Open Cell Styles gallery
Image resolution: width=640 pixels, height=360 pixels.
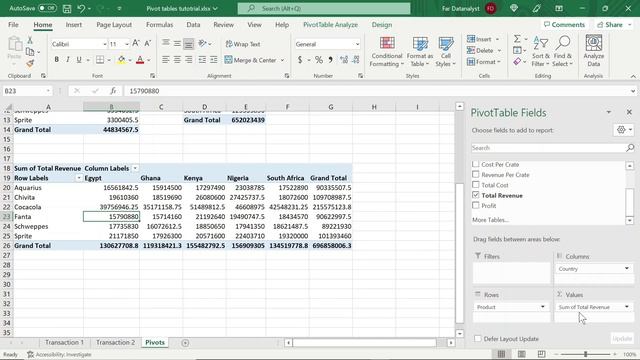(445, 52)
